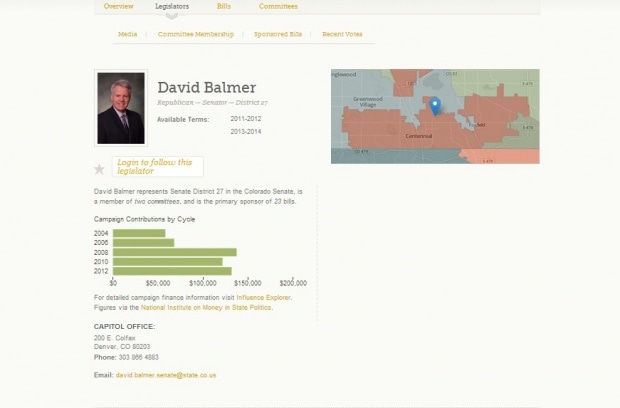Switch to the Legislators tab
620x408 pixels.
172,6
